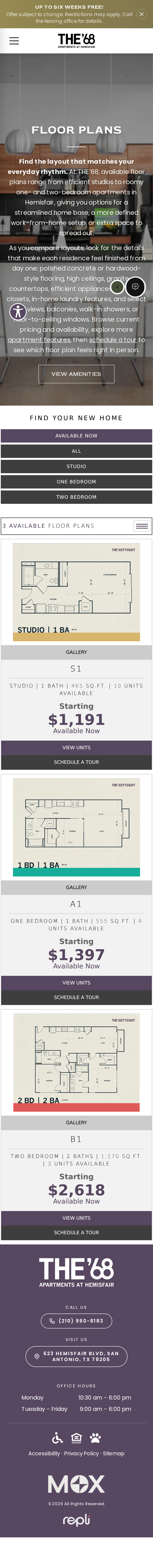153x1568 pixels.
Task: Open the 623 Hemisfair Blvd address link
Action: click(x=76, y=1356)
